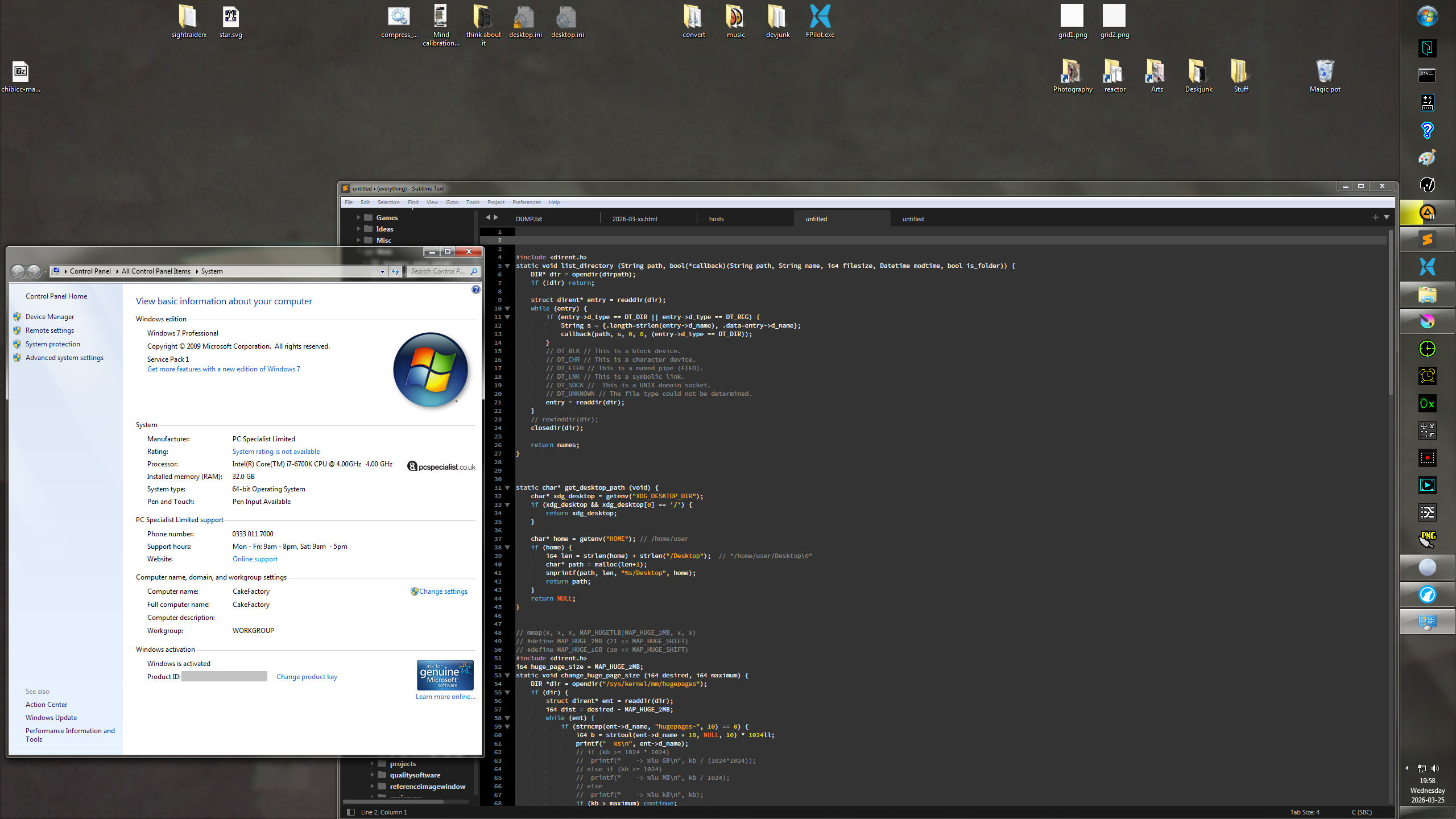Open the command prompt taskbar icon

[x=1427, y=76]
